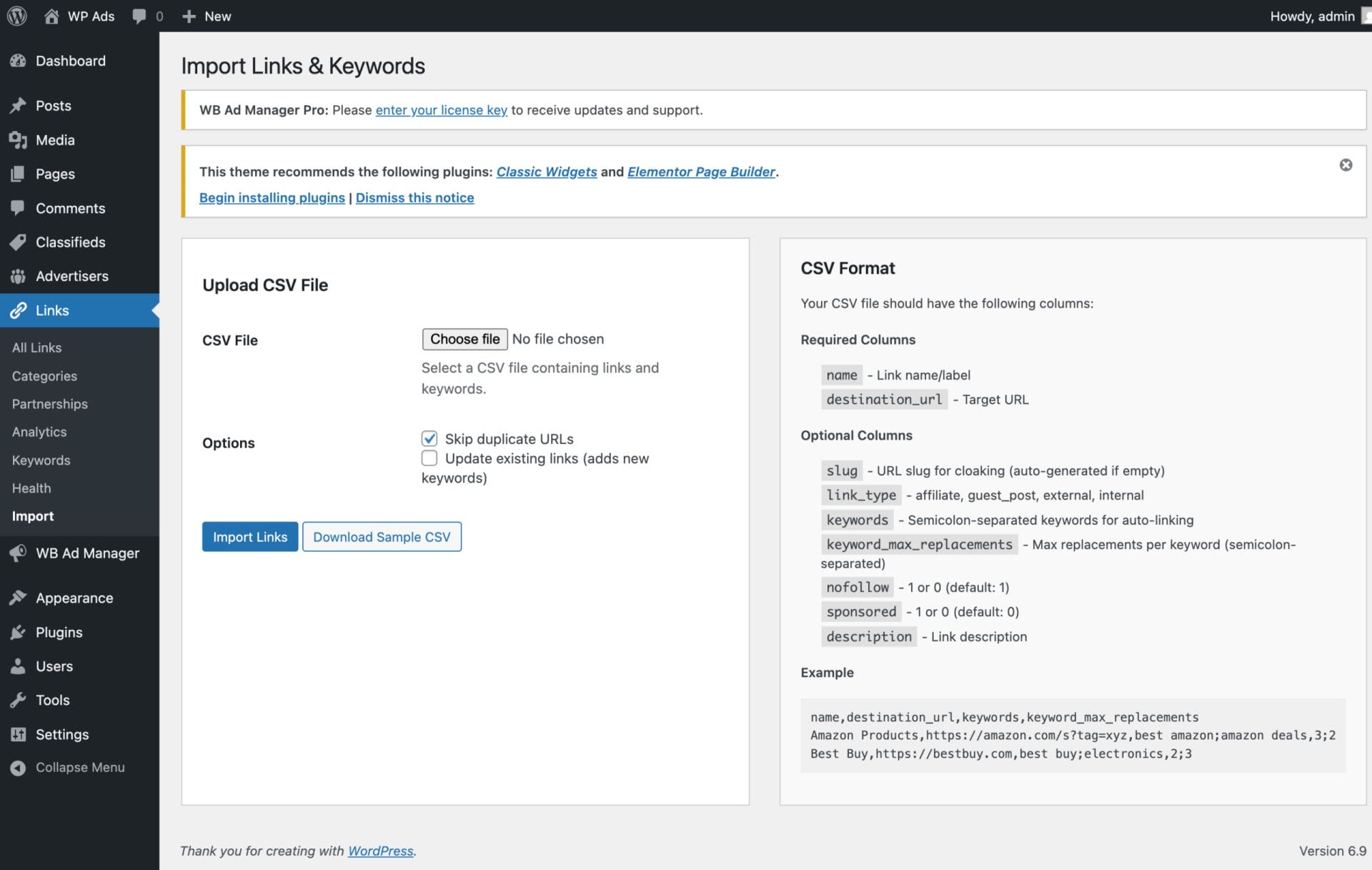
Task: Click the WP Ads site name
Action: (x=91, y=16)
